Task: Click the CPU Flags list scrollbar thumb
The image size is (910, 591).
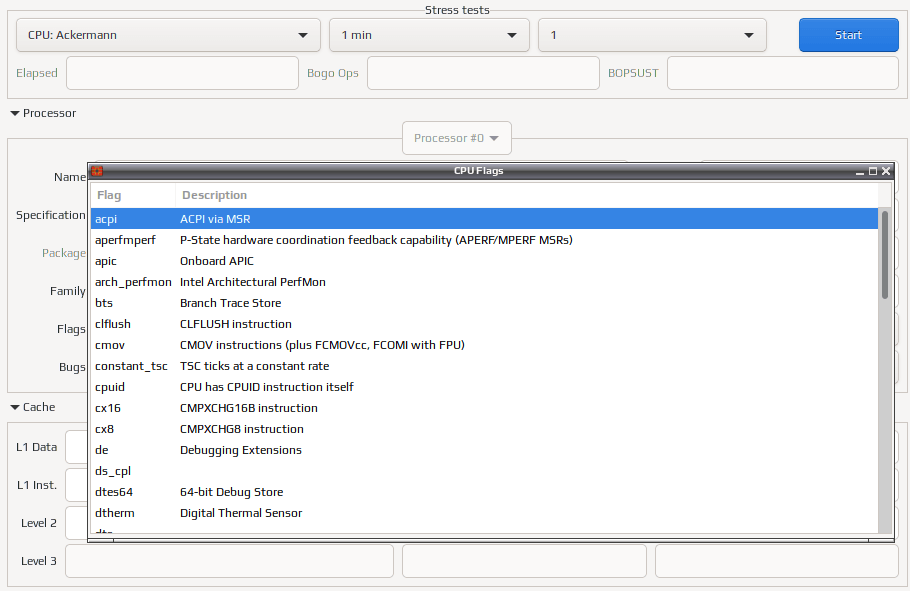Action: tap(885, 255)
